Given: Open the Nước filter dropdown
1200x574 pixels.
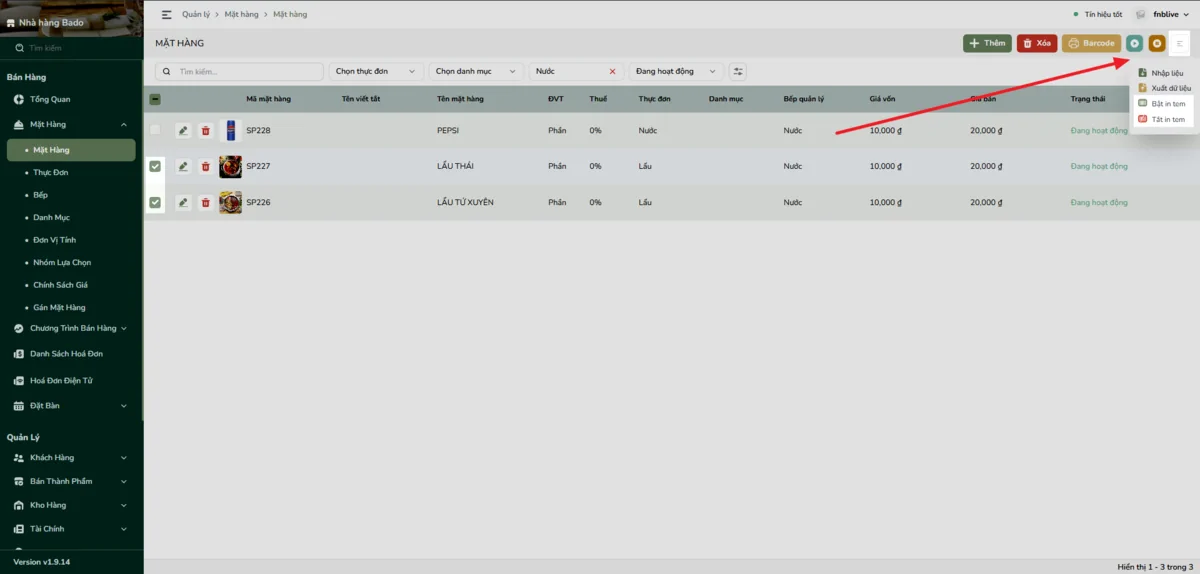Looking at the screenshot, I should click(576, 71).
